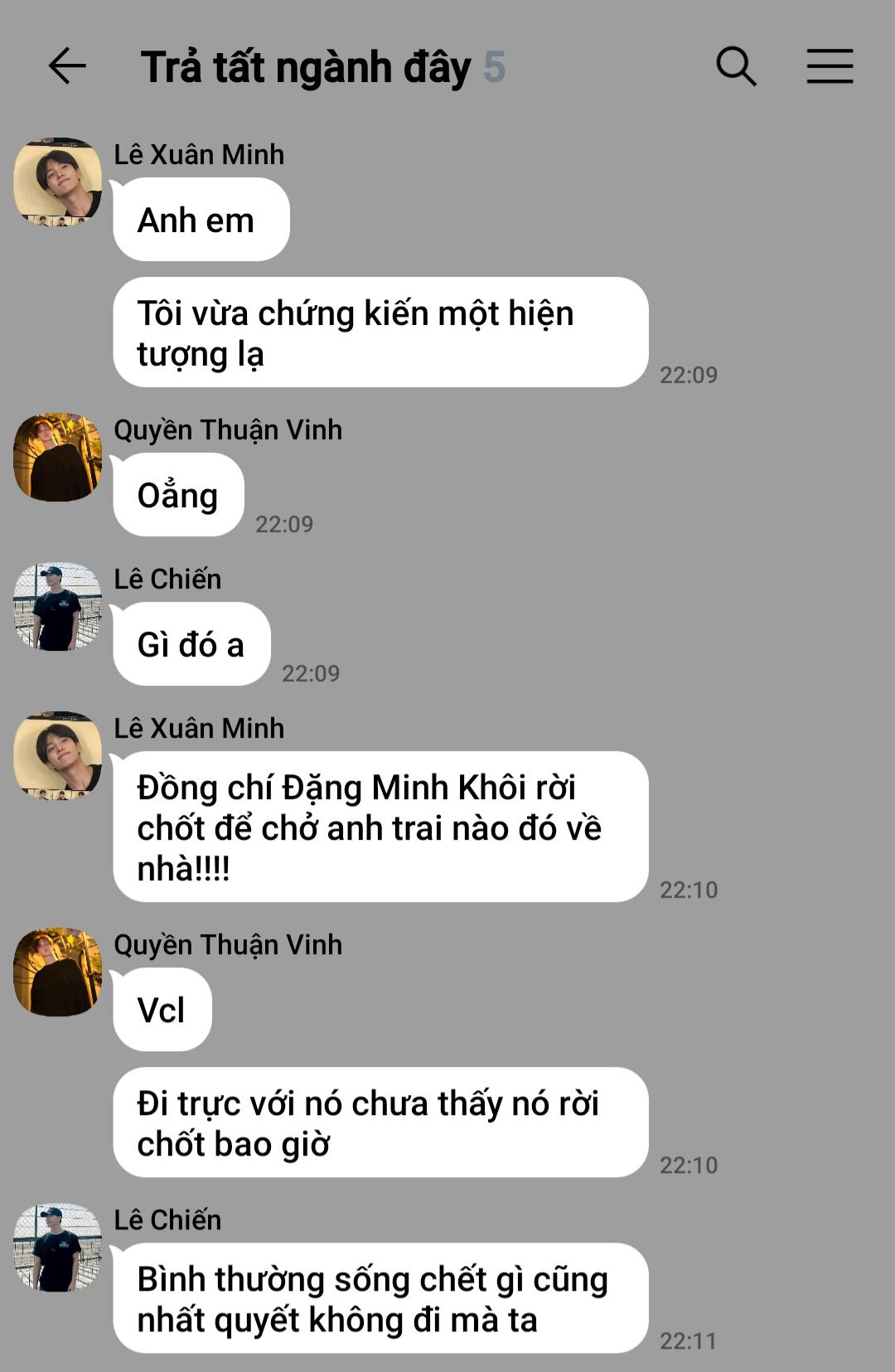Select the 'Anh em' message bubble

201,220
